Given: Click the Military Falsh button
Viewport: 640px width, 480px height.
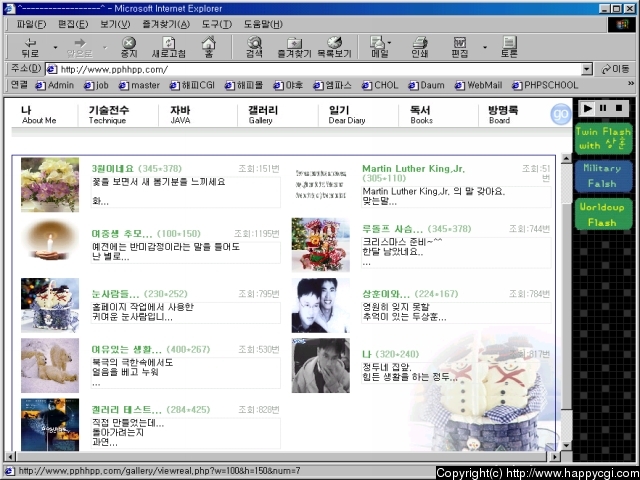Looking at the screenshot, I should point(603,176).
